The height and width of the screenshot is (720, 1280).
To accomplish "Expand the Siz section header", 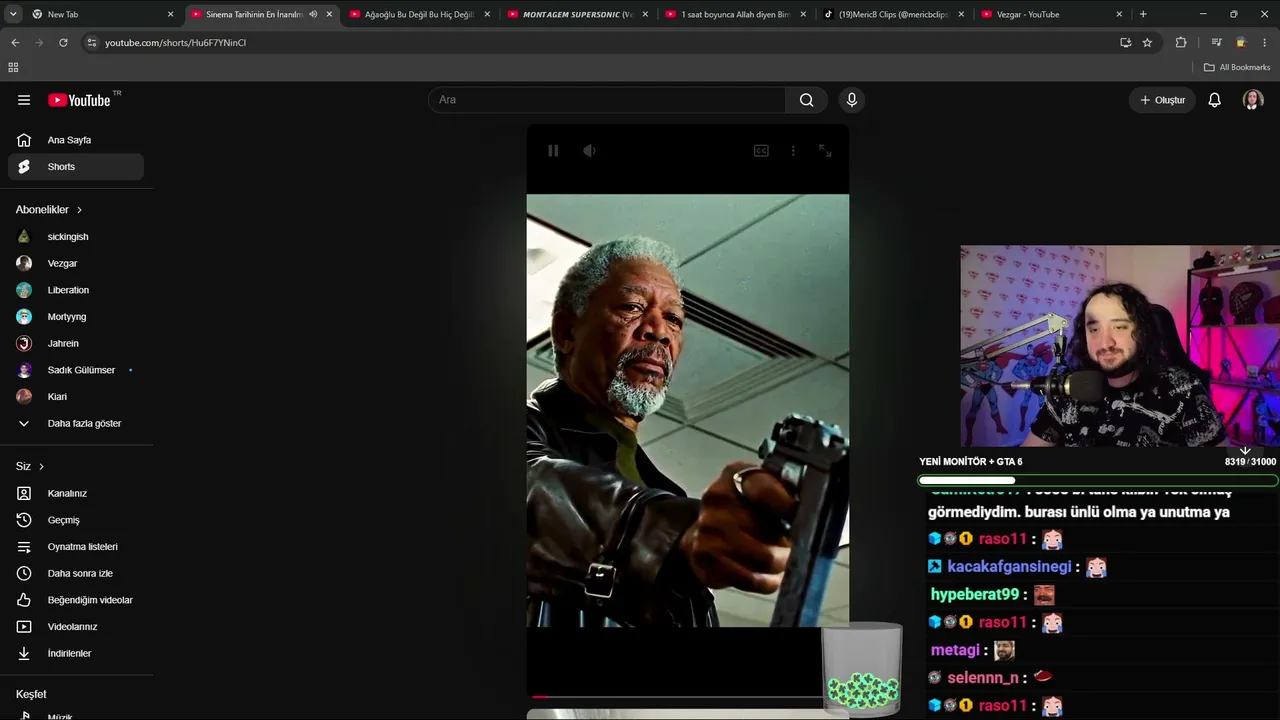I will coord(30,467).
